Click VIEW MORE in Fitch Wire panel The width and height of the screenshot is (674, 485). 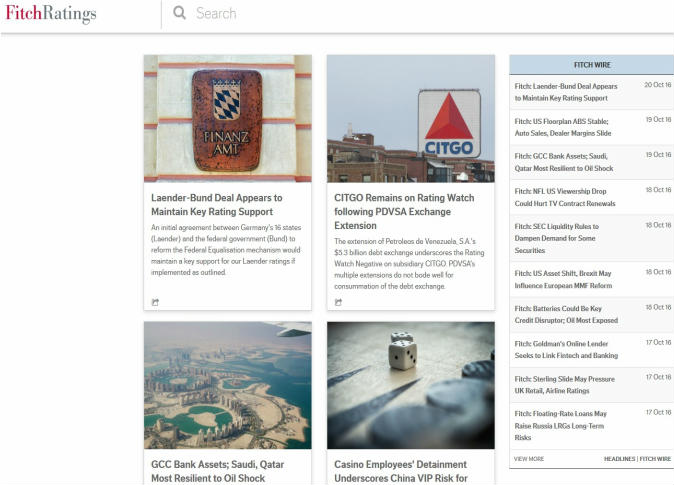tap(529, 459)
